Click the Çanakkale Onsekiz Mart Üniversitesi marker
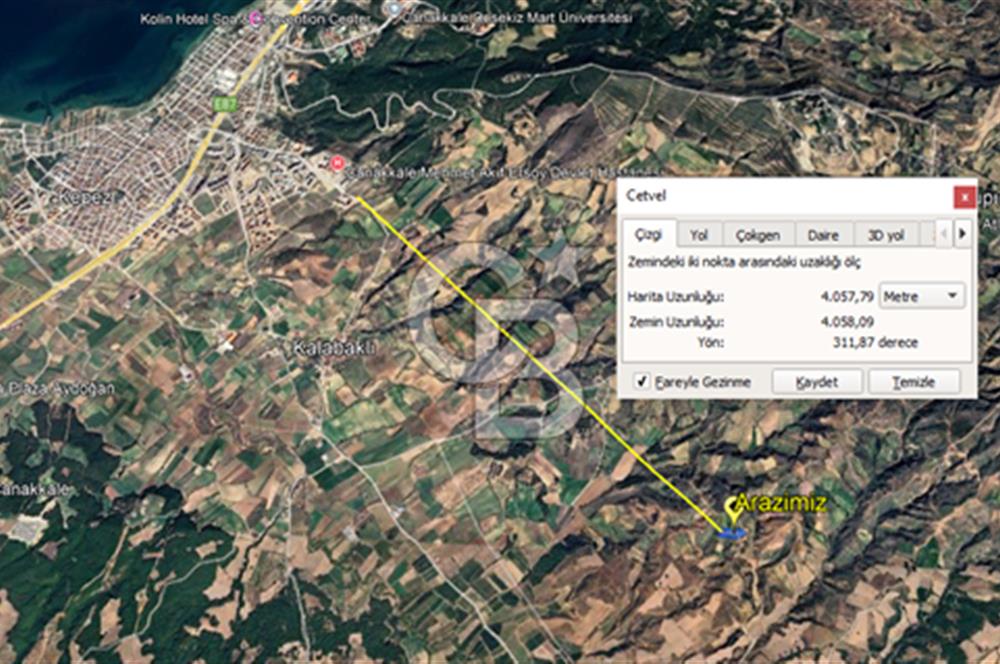 (395, 8)
